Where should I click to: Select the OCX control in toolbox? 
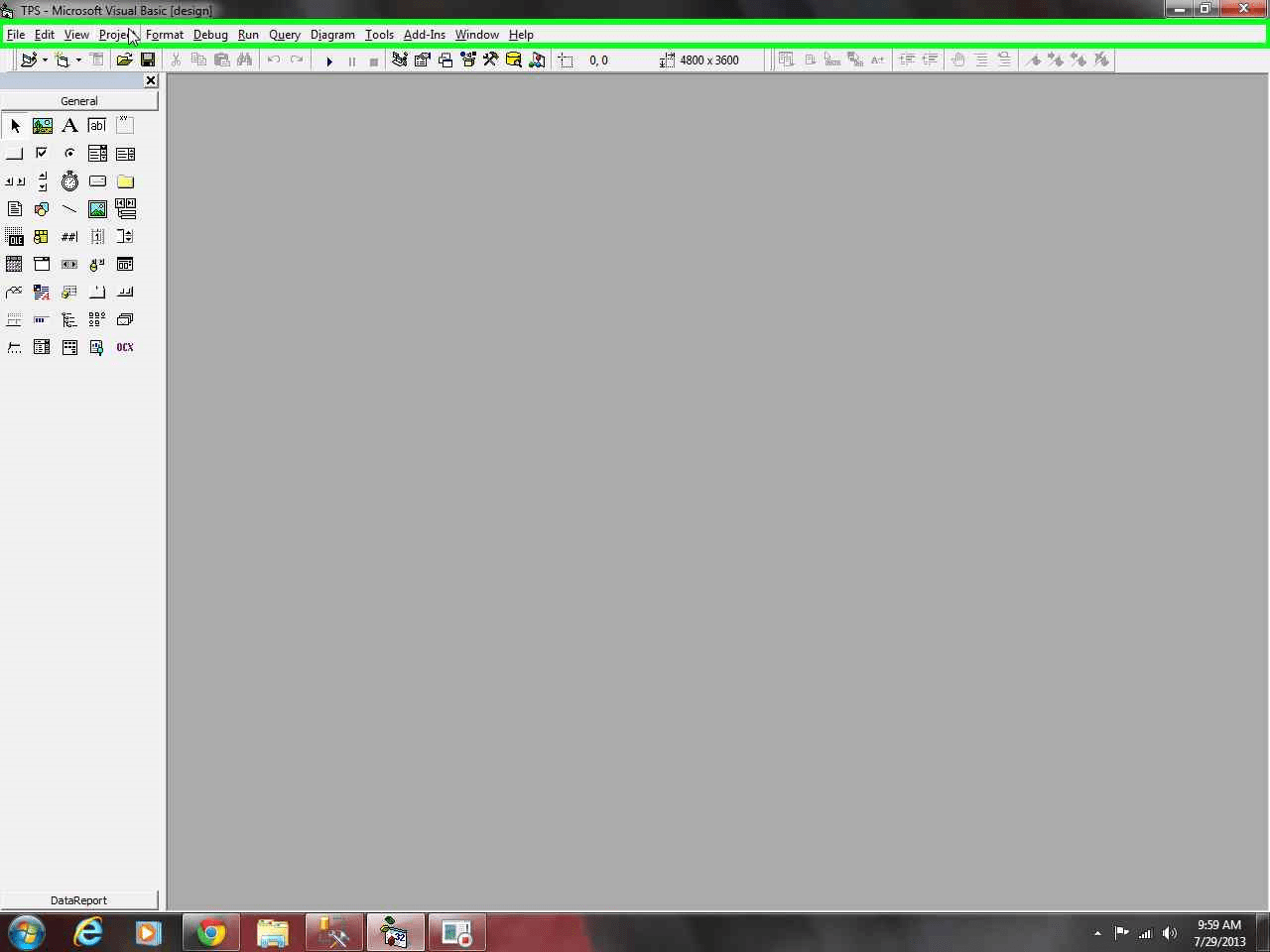(x=125, y=347)
